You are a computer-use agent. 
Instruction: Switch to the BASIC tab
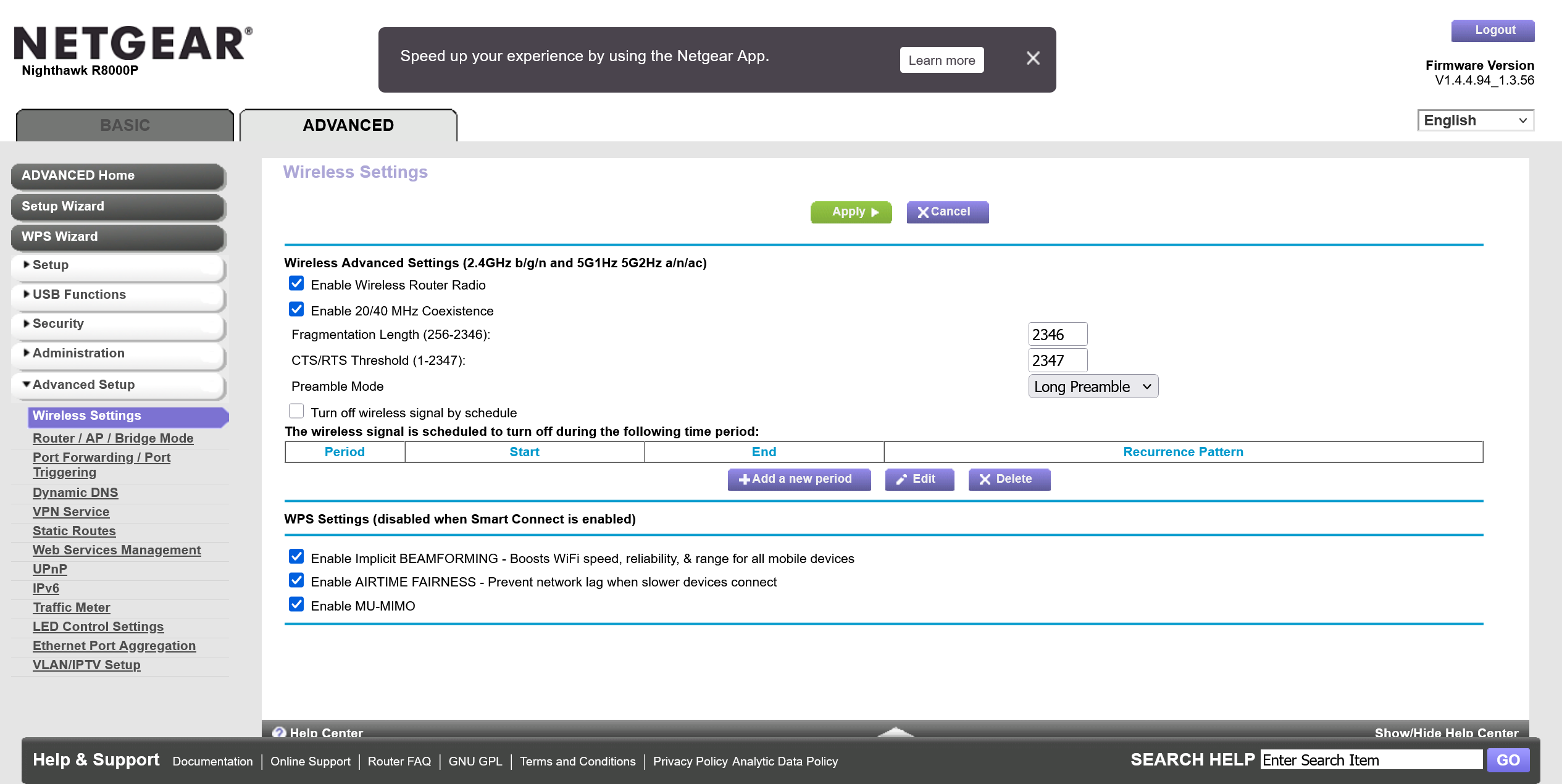point(125,125)
